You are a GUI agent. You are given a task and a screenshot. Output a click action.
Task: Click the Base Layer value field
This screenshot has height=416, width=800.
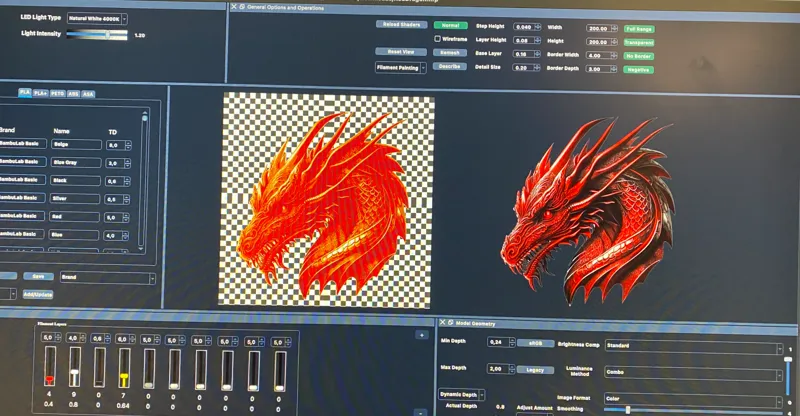tap(527, 54)
